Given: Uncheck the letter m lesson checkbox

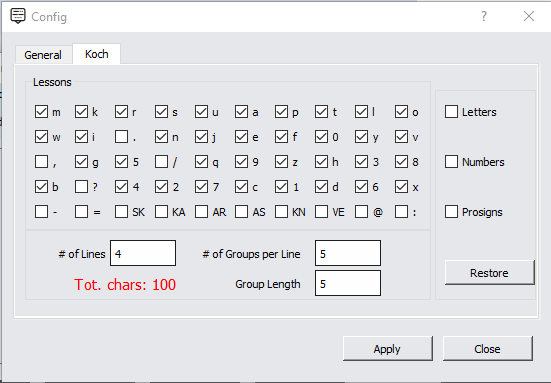Looking at the screenshot, I should point(41,112).
